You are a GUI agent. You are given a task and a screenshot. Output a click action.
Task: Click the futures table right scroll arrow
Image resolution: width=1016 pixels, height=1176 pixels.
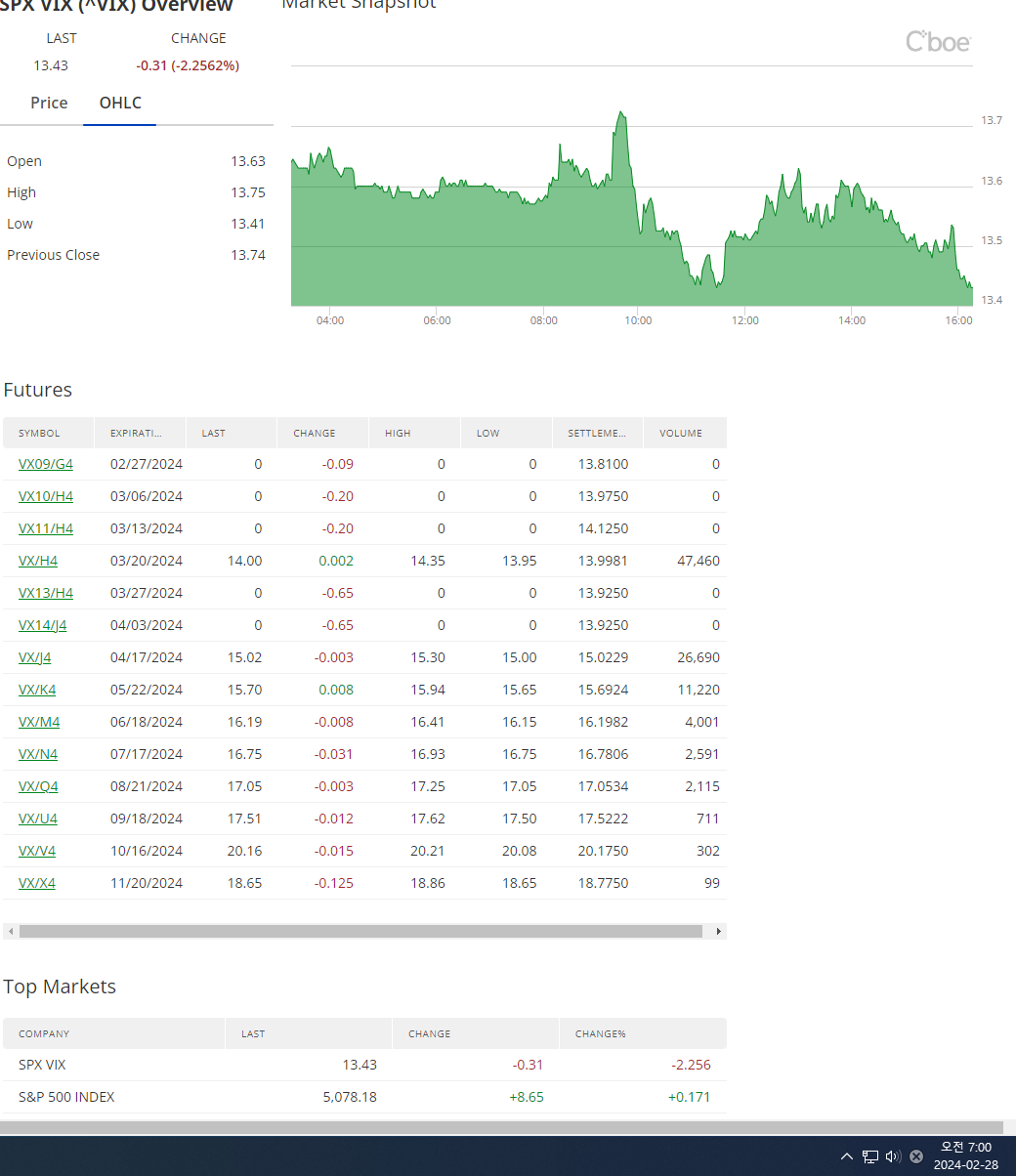point(719,932)
